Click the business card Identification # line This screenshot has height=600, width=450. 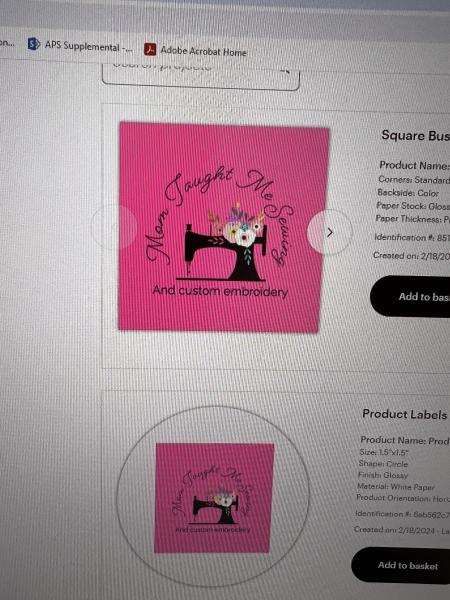tap(412, 238)
